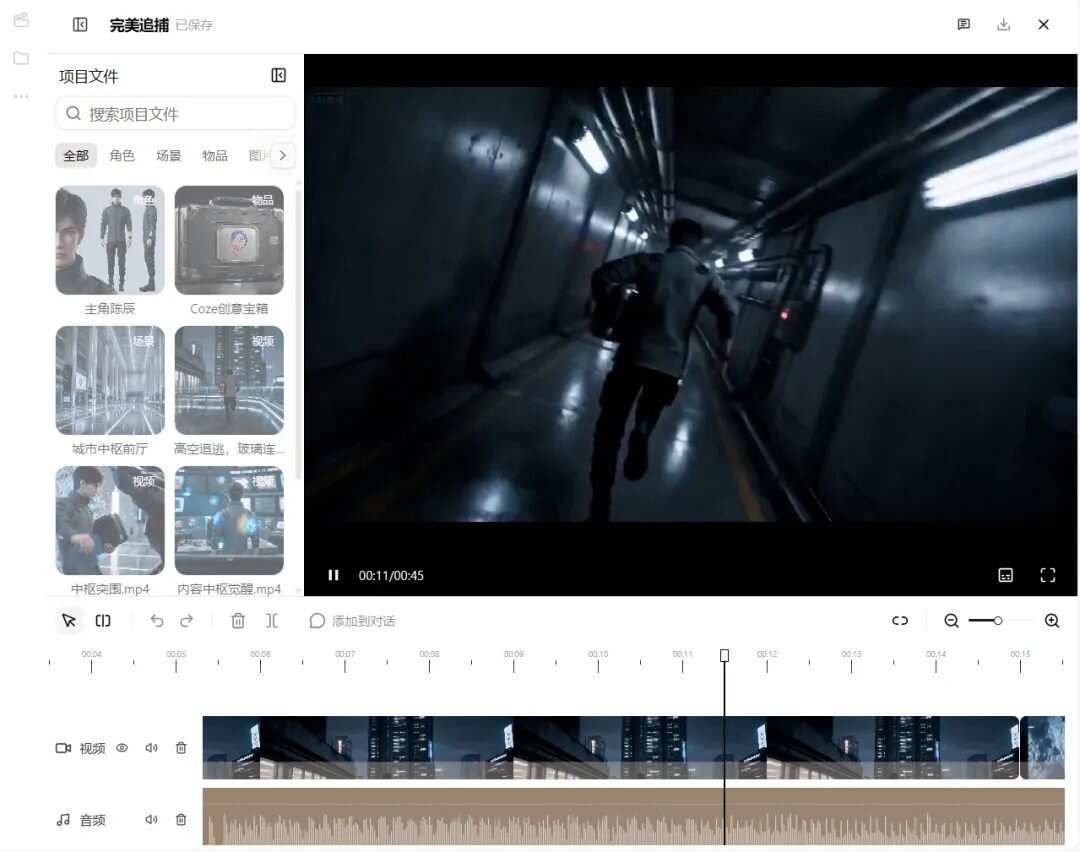Open the Coze创意宝箱 item thumbnail
This screenshot has width=1080, height=852.
click(x=229, y=240)
